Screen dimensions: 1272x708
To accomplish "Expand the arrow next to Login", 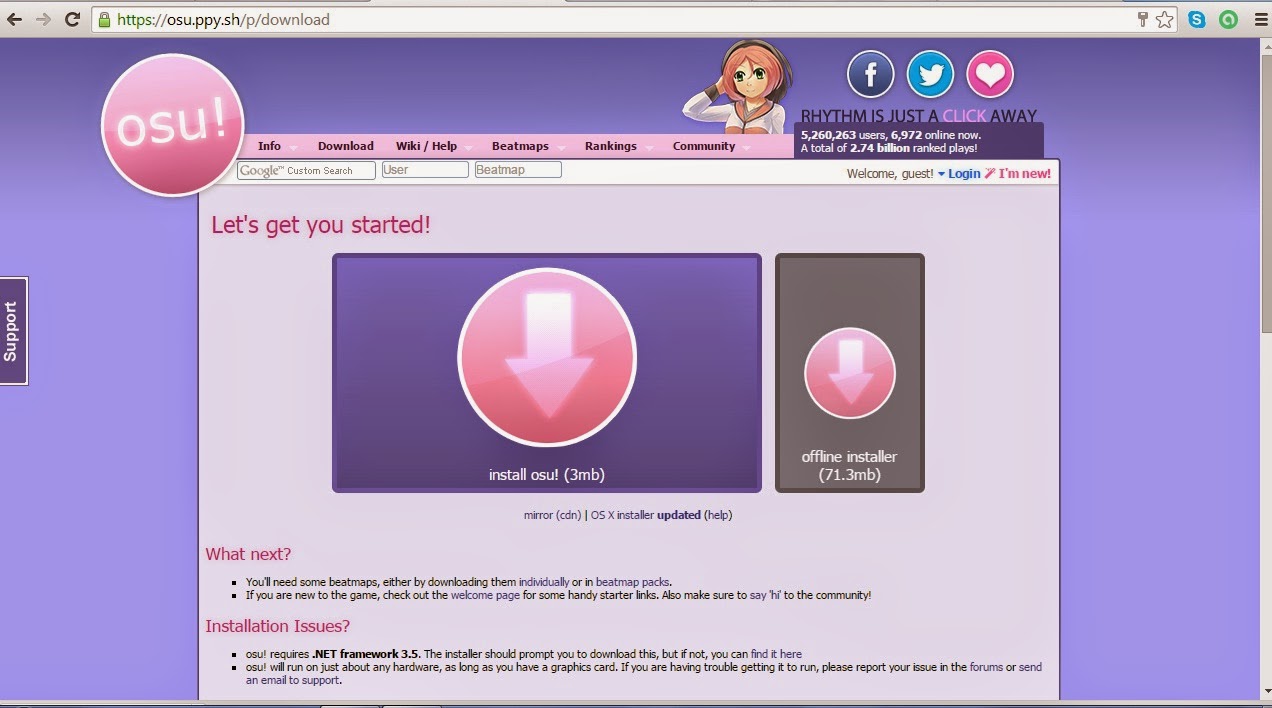I will tap(941, 174).
